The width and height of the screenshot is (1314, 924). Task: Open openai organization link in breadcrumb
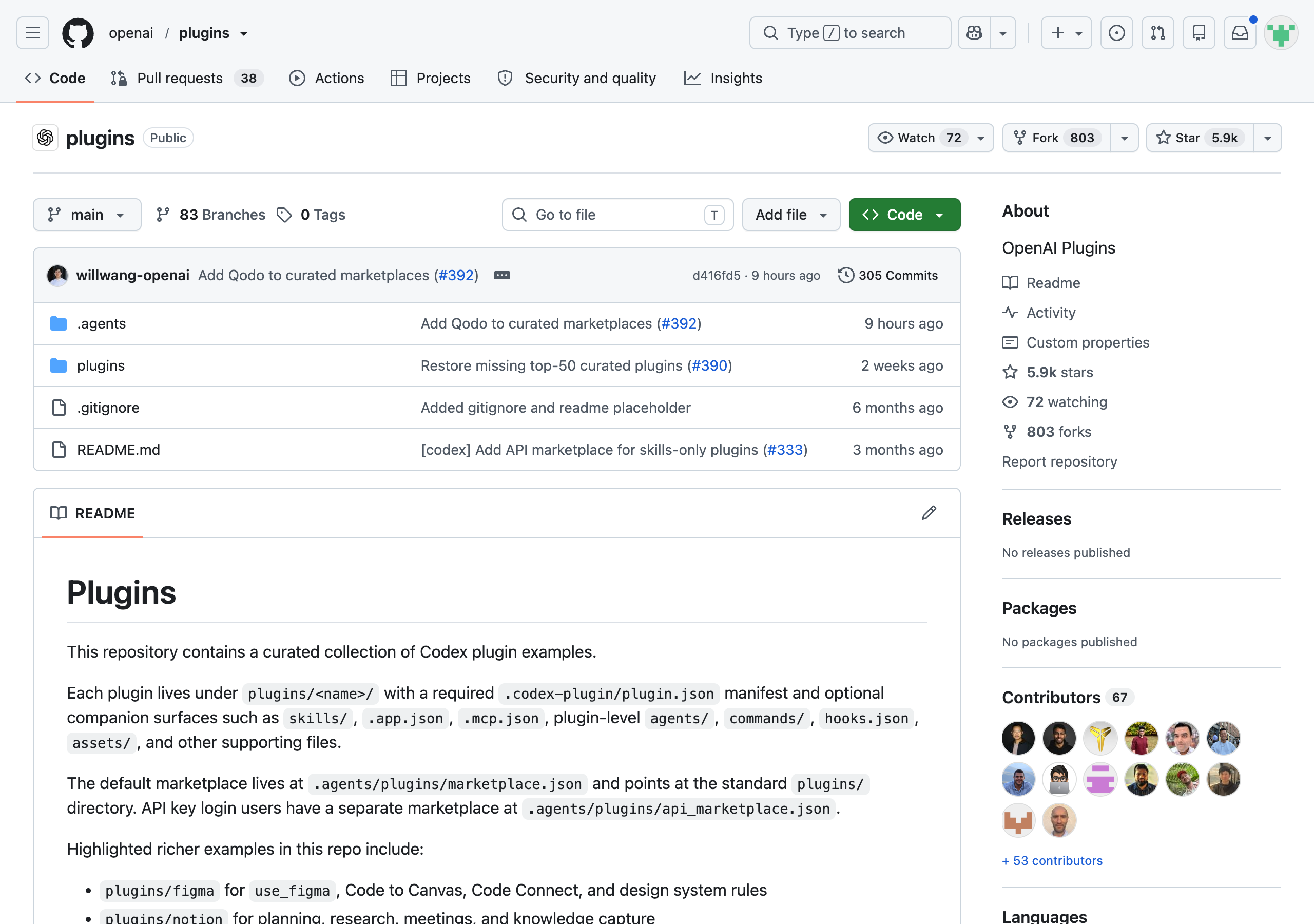tap(131, 33)
